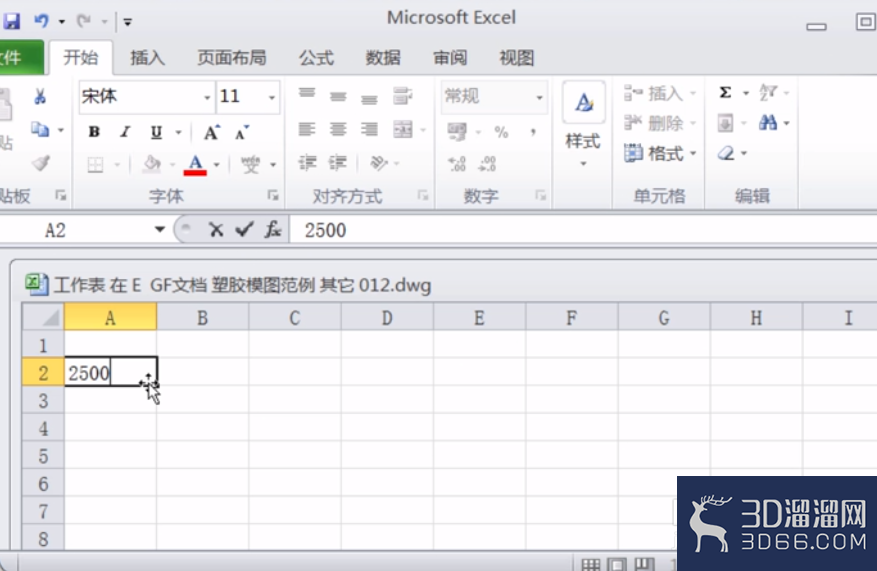Click the text Orientation icon

click(x=379, y=163)
